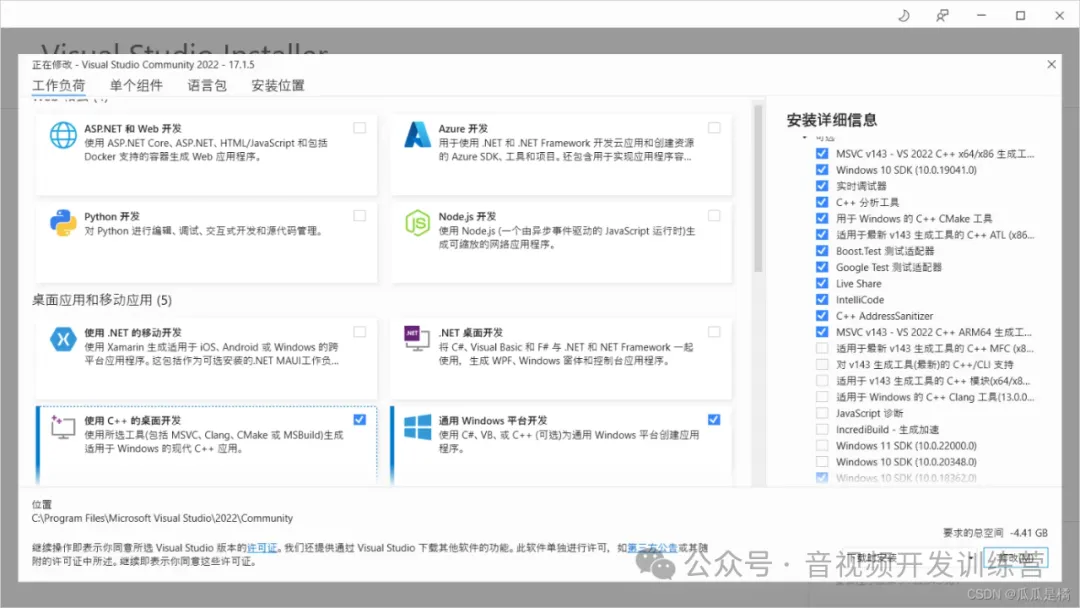
Task: Click the Node.js development workload icon
Action: pyautogui.click(x=417, y=223)
